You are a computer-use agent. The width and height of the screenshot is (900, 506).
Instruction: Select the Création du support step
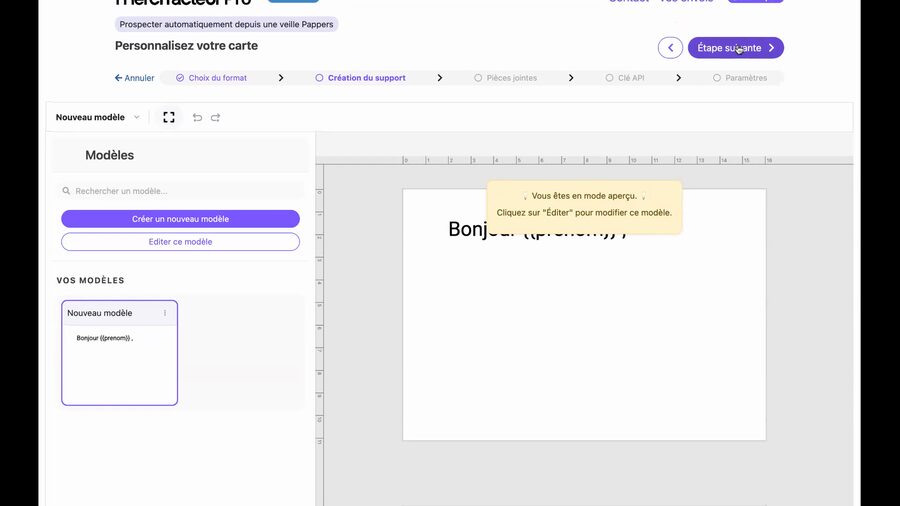pyautogui.click(x=360, y=78)
